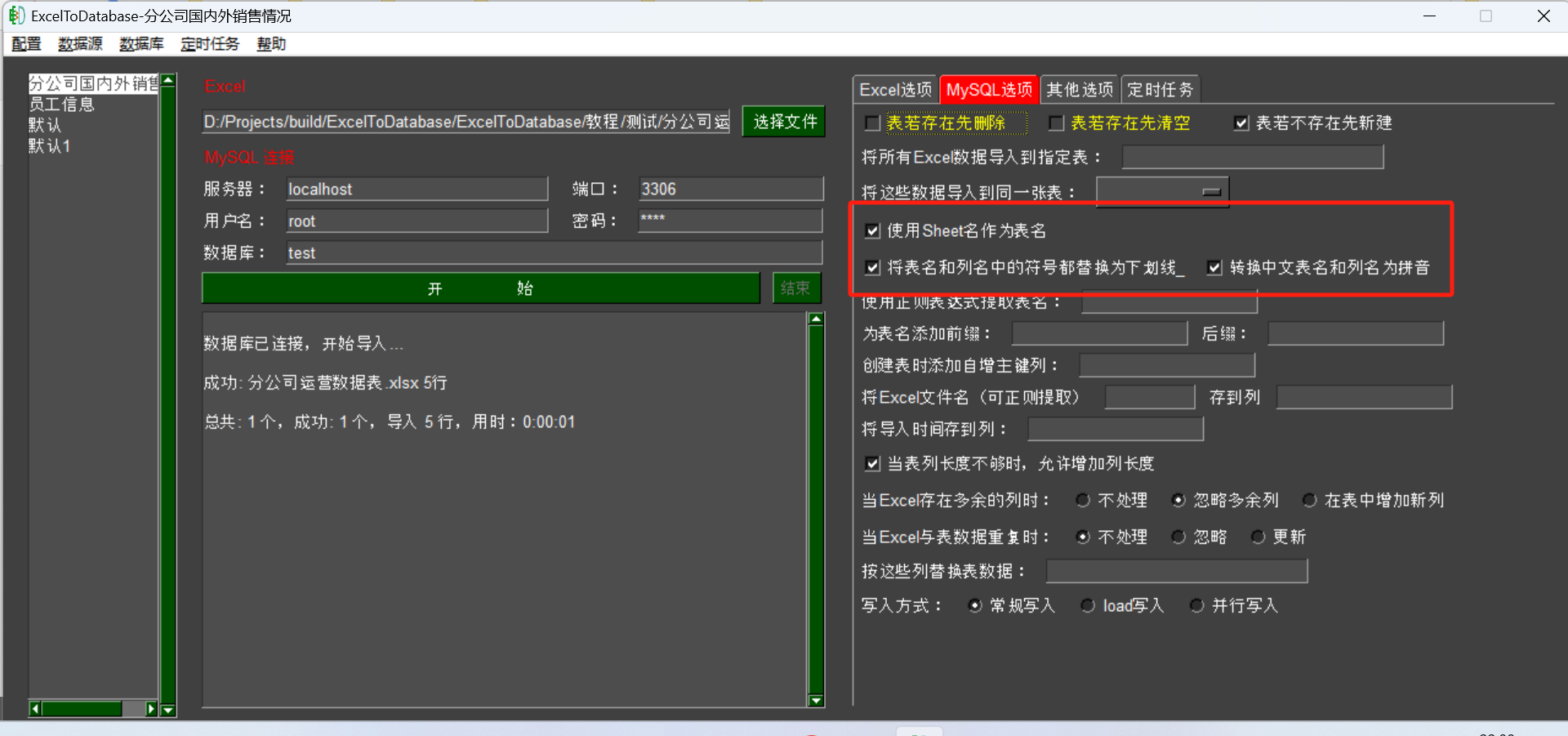Image resolution: width=1568 pixels, height=736 pixels.
Task: Click down arrow of the sheet list scrollbar
Action: pyautogui.click(x=168, y=711)
